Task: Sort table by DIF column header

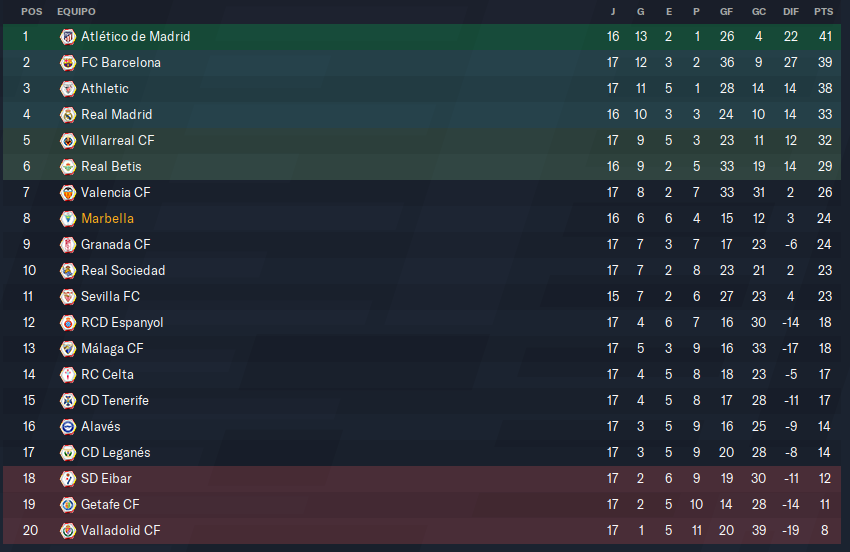Action: pyautogui.click(x=791, y=11)
